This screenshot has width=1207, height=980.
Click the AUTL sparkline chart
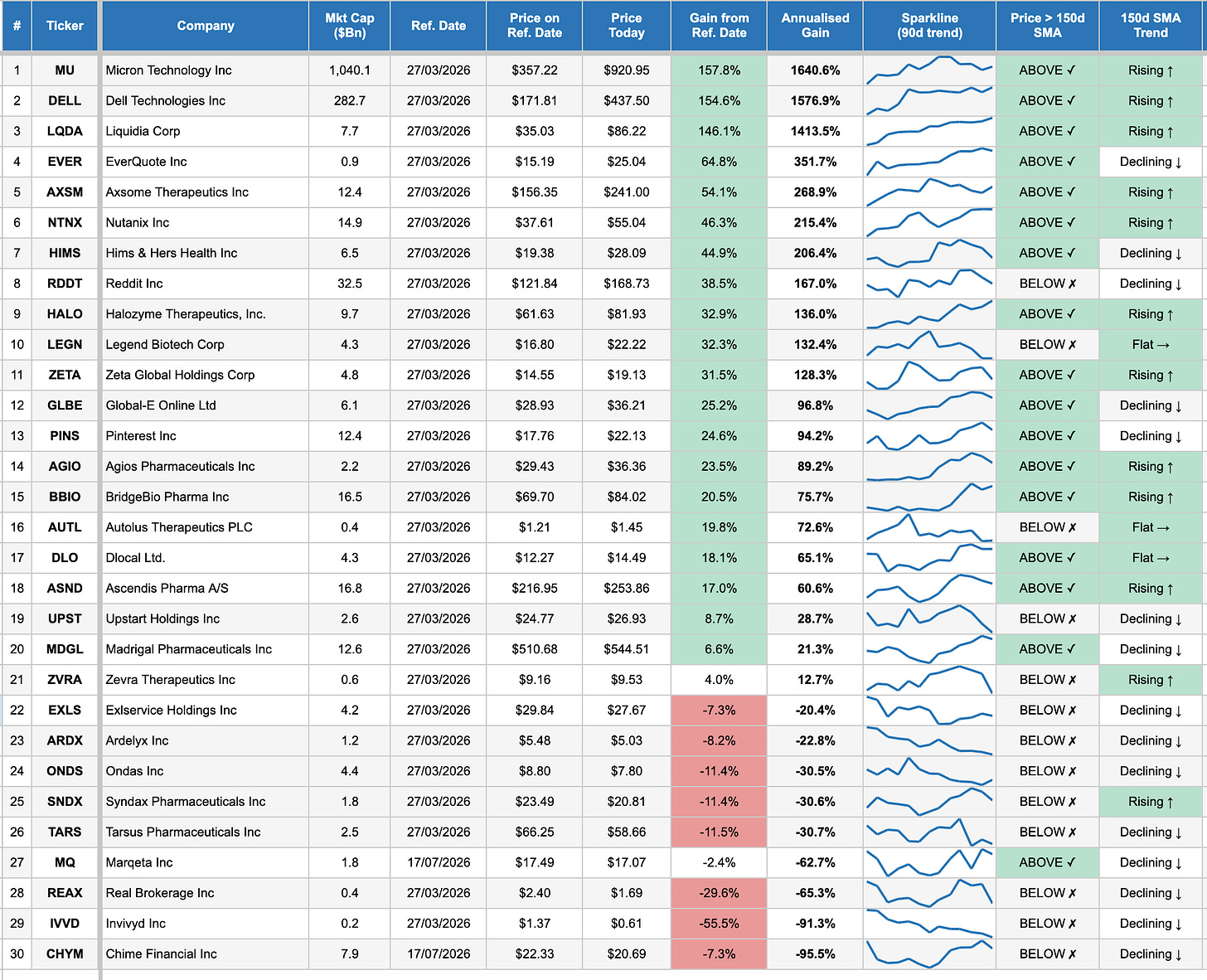pyautogui.click(x=930, y=527)
